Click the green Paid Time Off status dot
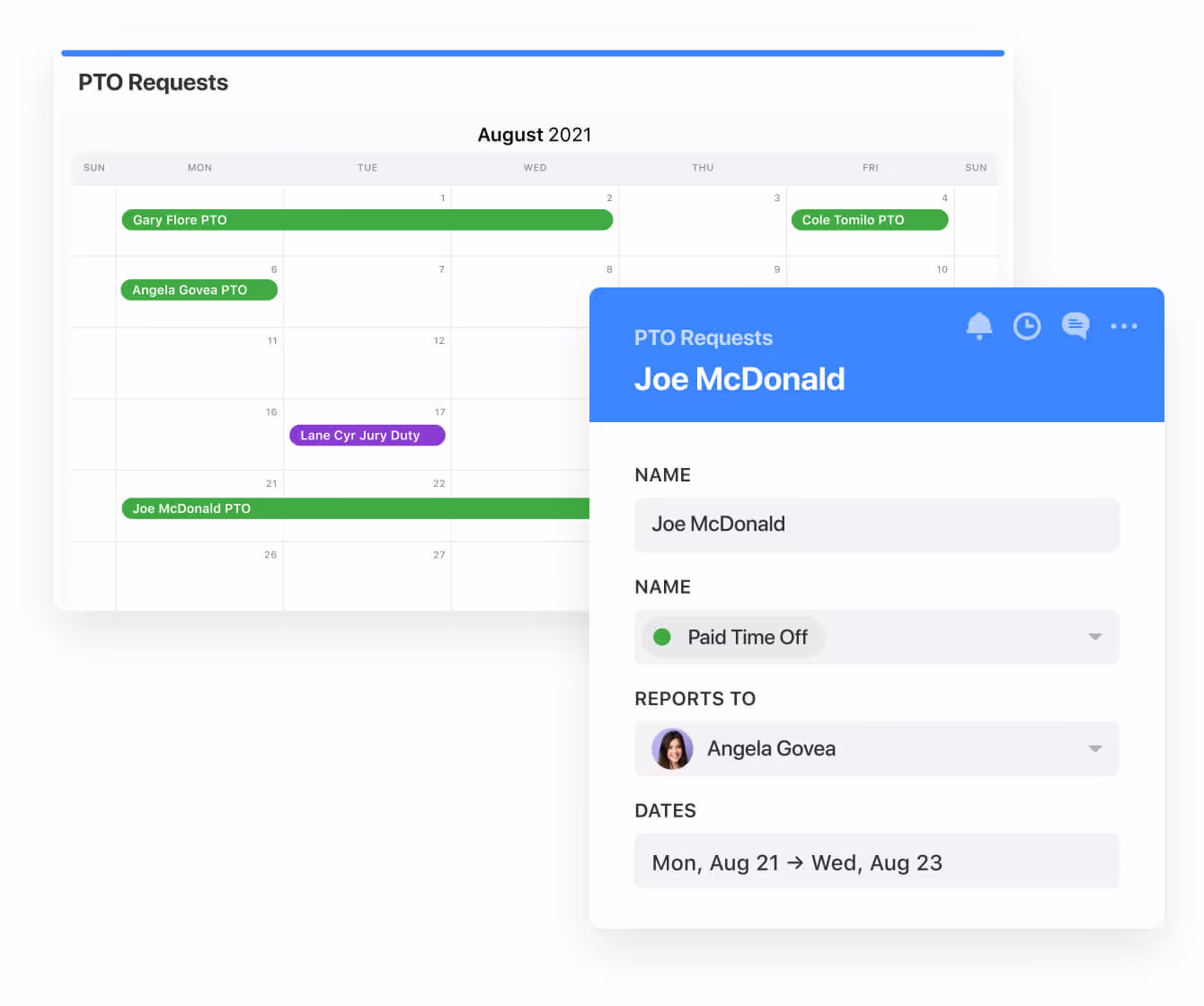 point(662,637)
